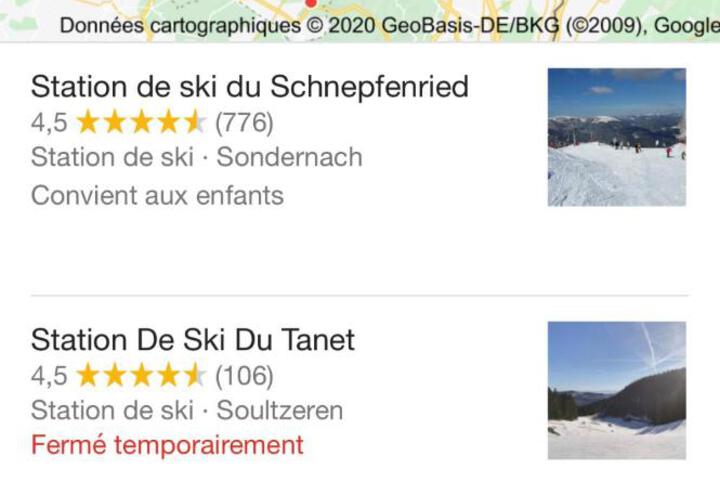This screenshot has width=720, height=480.
Task: Click the 4,5 rating number for Tanet
Action: [49, 376]
